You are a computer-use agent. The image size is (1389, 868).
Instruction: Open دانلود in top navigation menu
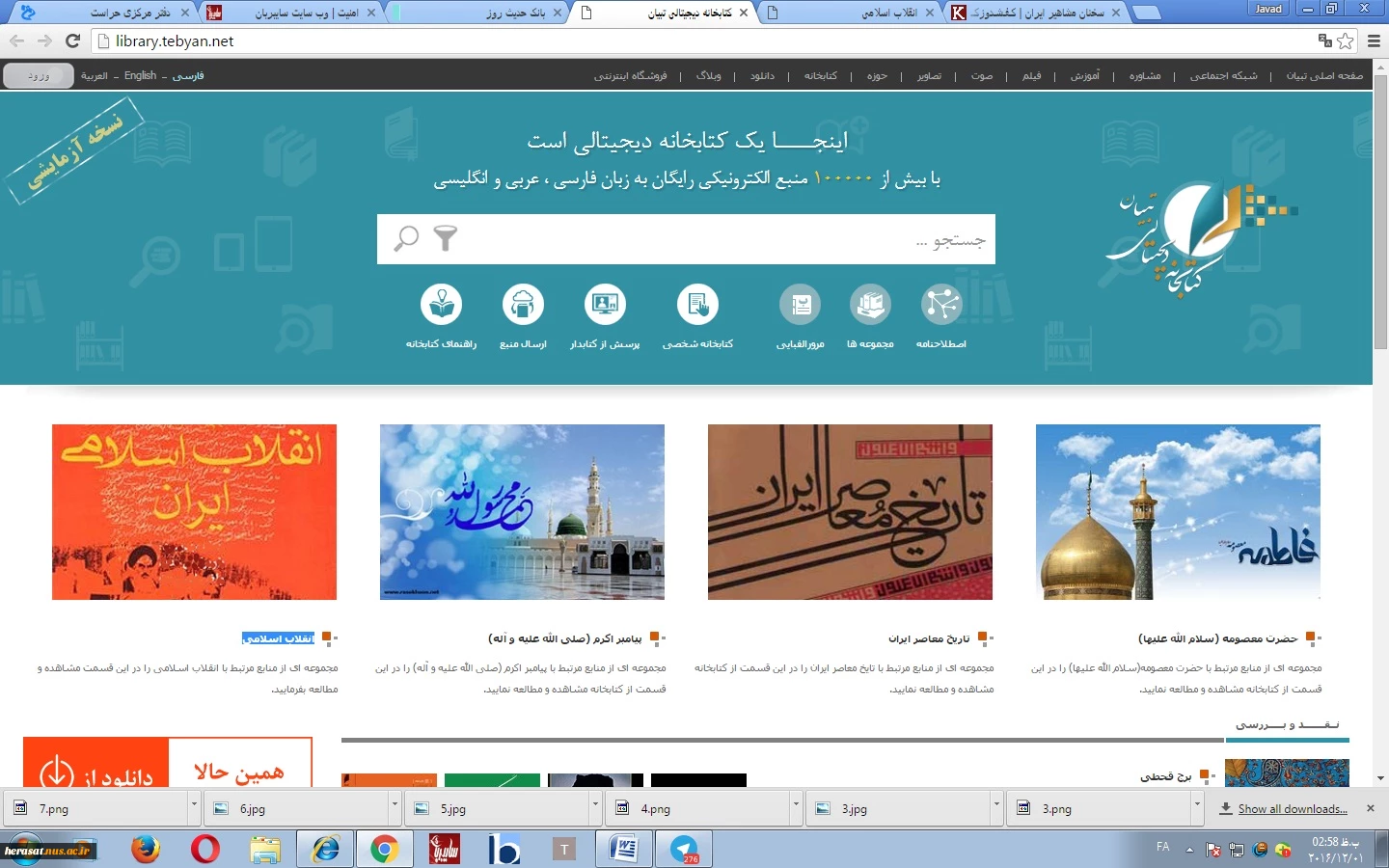pos(762,75)
